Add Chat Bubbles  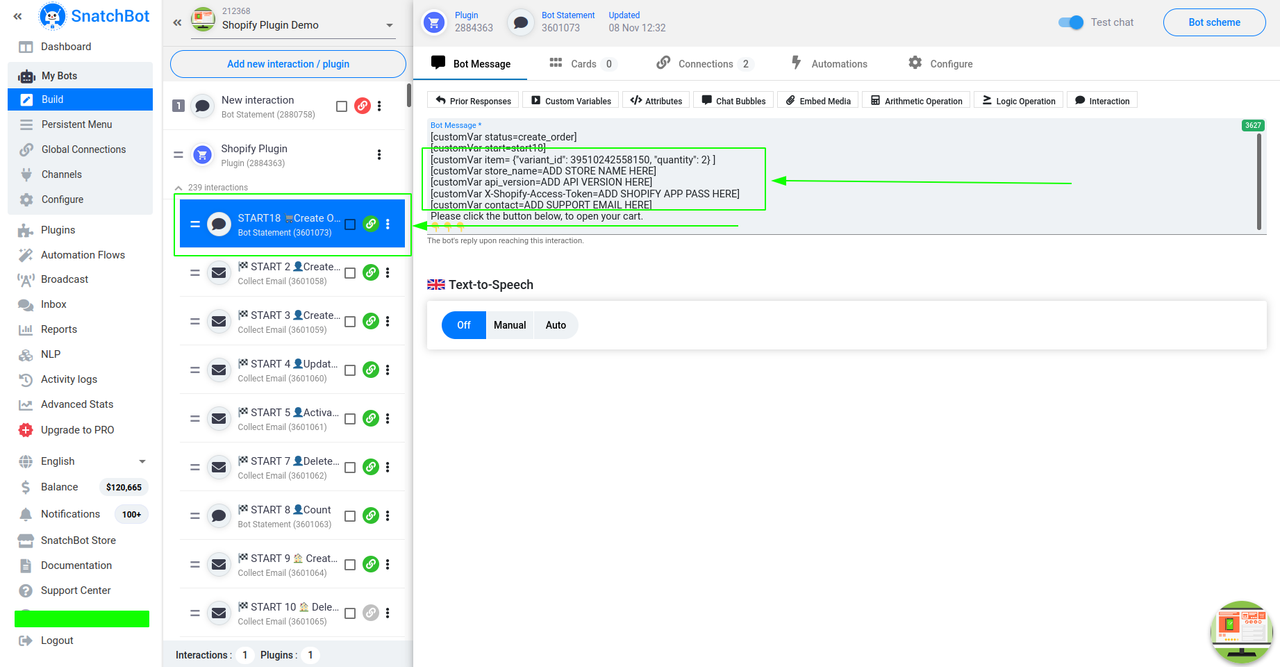[x=734, y=101]
